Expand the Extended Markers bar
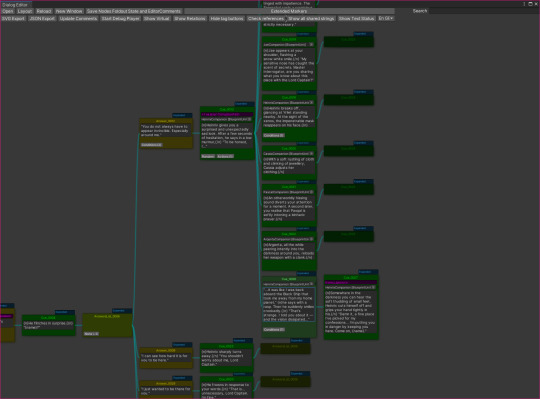This screenshot has width=540, height=399. 289,11
